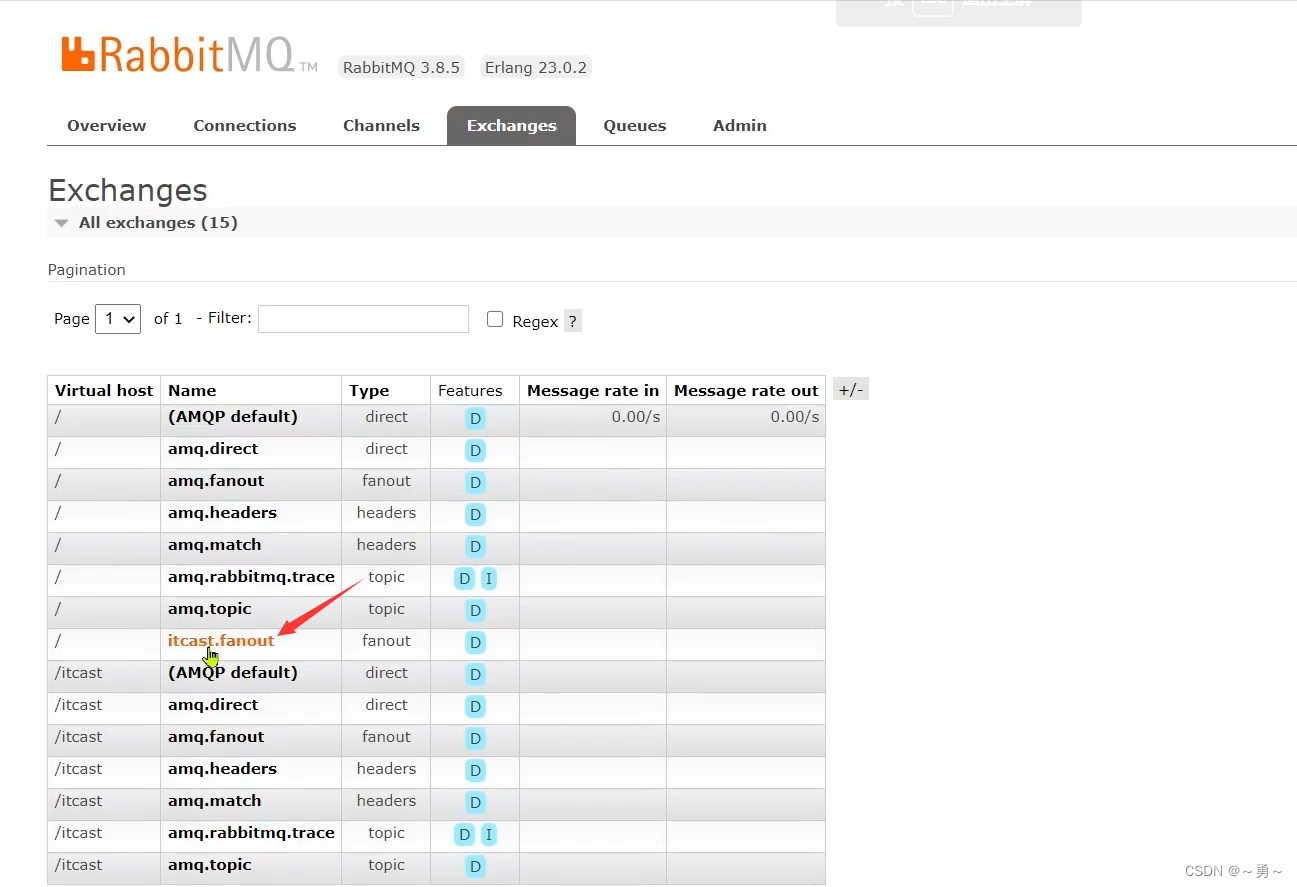Open the Overview tab
Image resolution: width=1297 pixels, height=887 pixels.
pyautogui.click(x=106, y=125)
